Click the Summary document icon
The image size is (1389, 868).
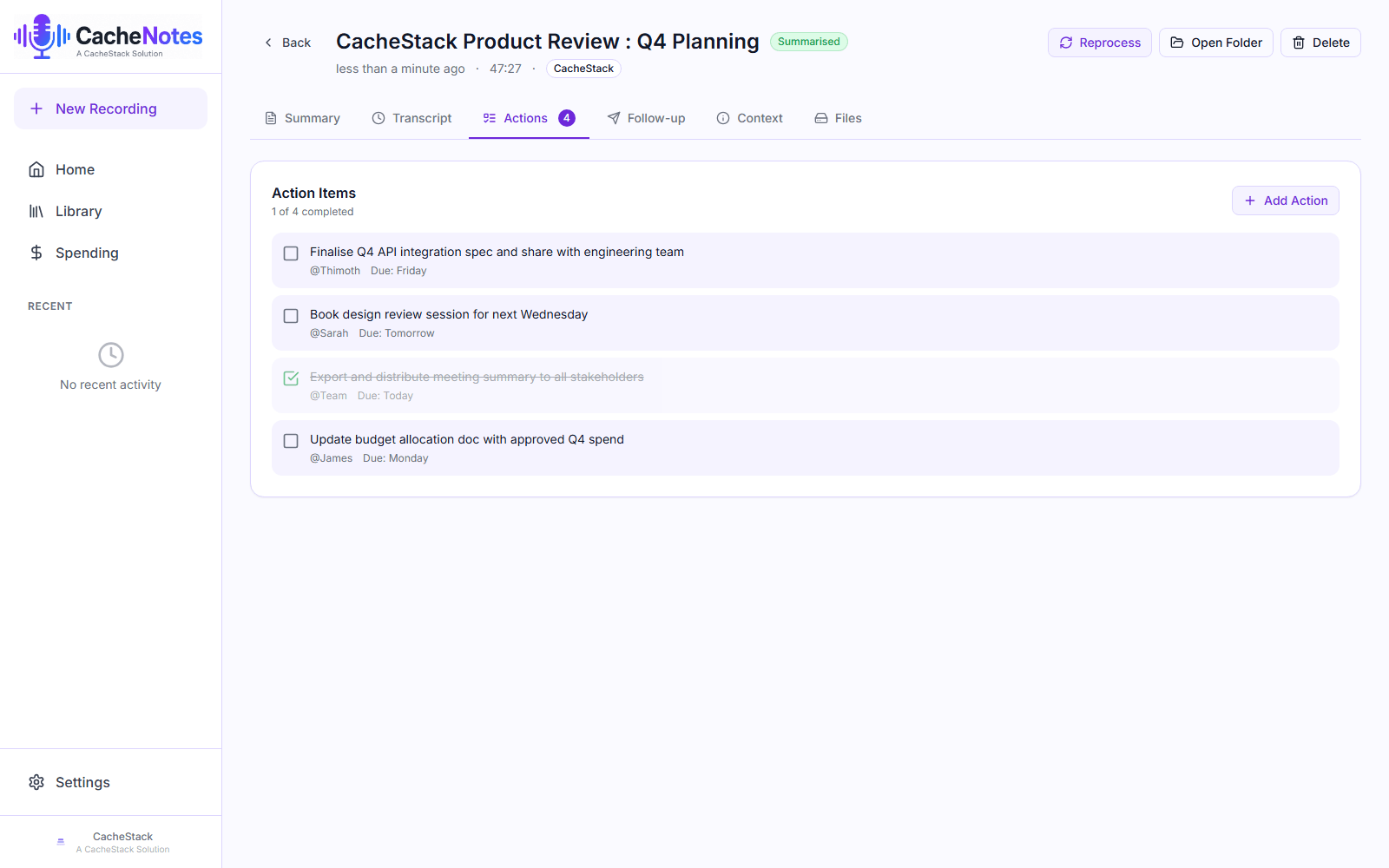(271, 118)
